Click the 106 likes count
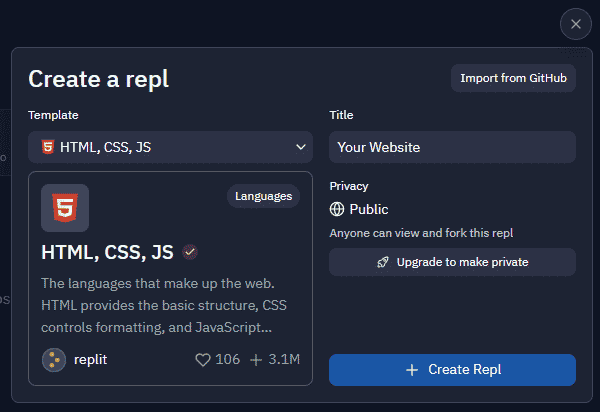Screen dimensions: 600x412 point(227,360)
